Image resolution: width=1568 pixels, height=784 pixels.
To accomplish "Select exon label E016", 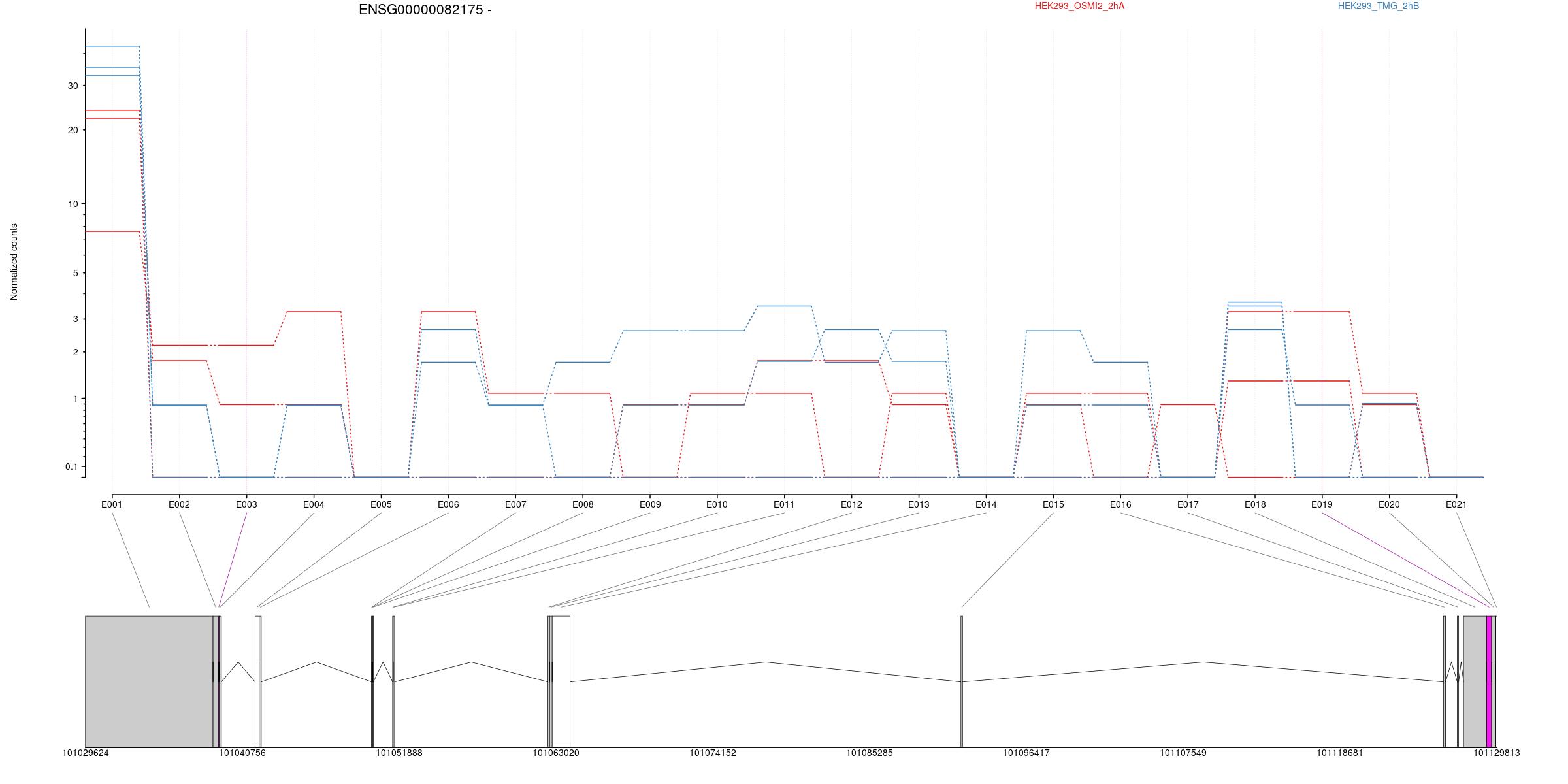I will click(x=1120, y=504).
